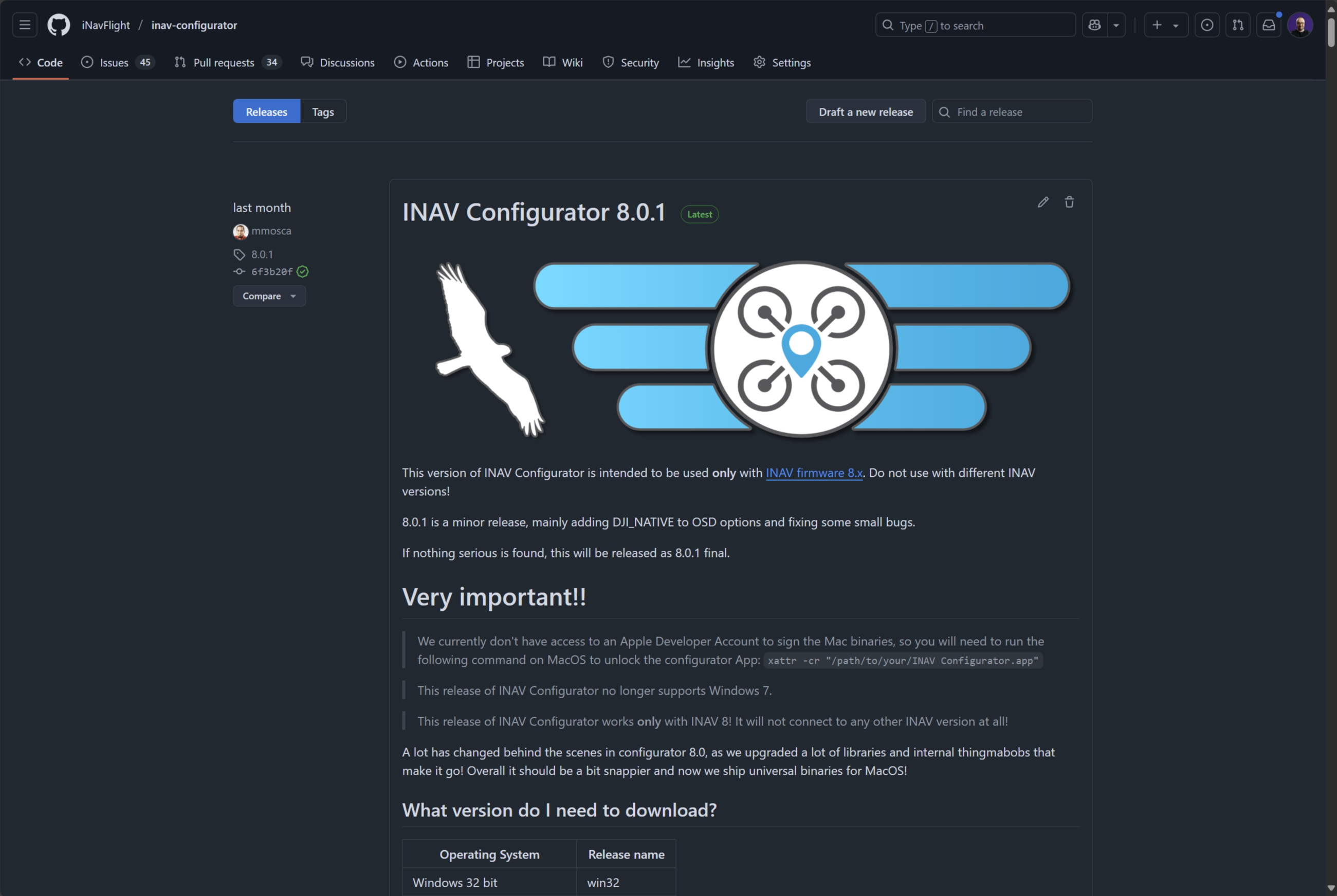Open your pull requests header icon
The width and height of the screenshot is (1337, 896).
[1238, 25]
